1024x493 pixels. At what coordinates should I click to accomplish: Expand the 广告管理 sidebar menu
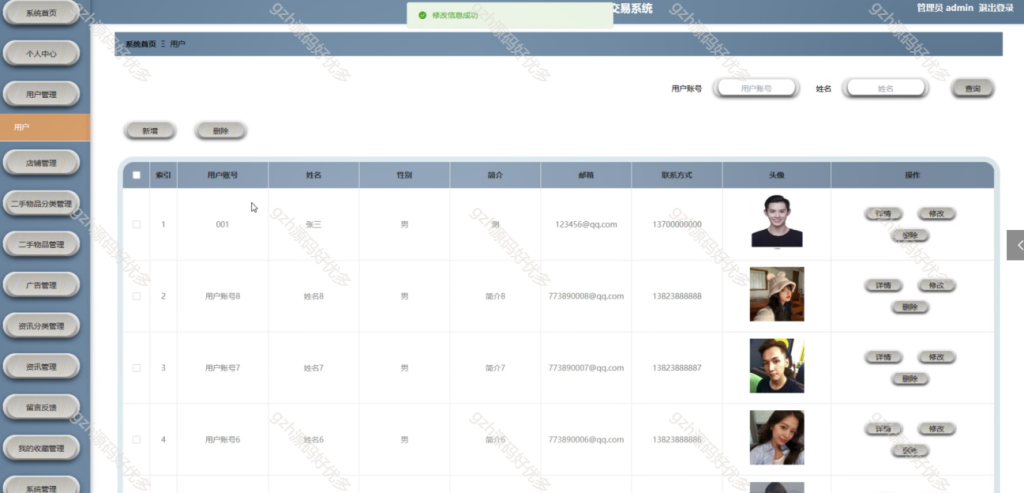(x=41, y=285)
